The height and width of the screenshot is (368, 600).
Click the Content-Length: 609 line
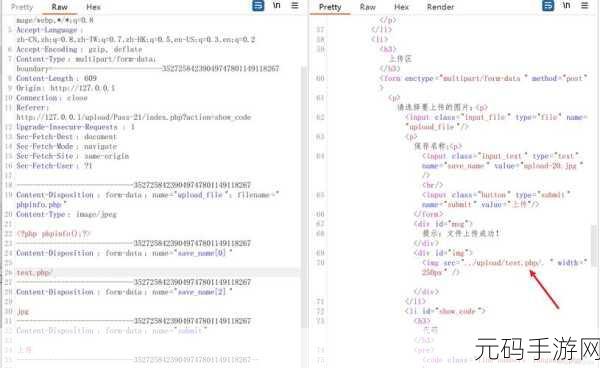[x=56, y=78]
